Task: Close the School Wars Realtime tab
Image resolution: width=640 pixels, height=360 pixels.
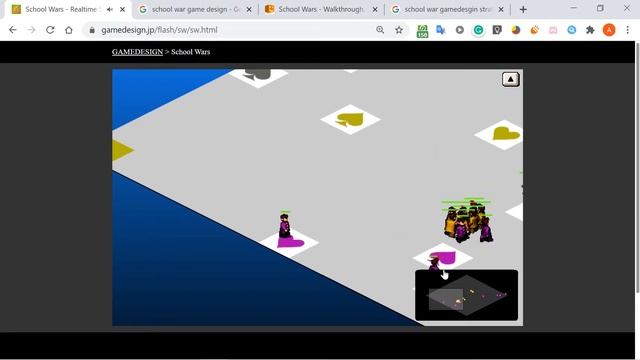Action: coord(122,9)
